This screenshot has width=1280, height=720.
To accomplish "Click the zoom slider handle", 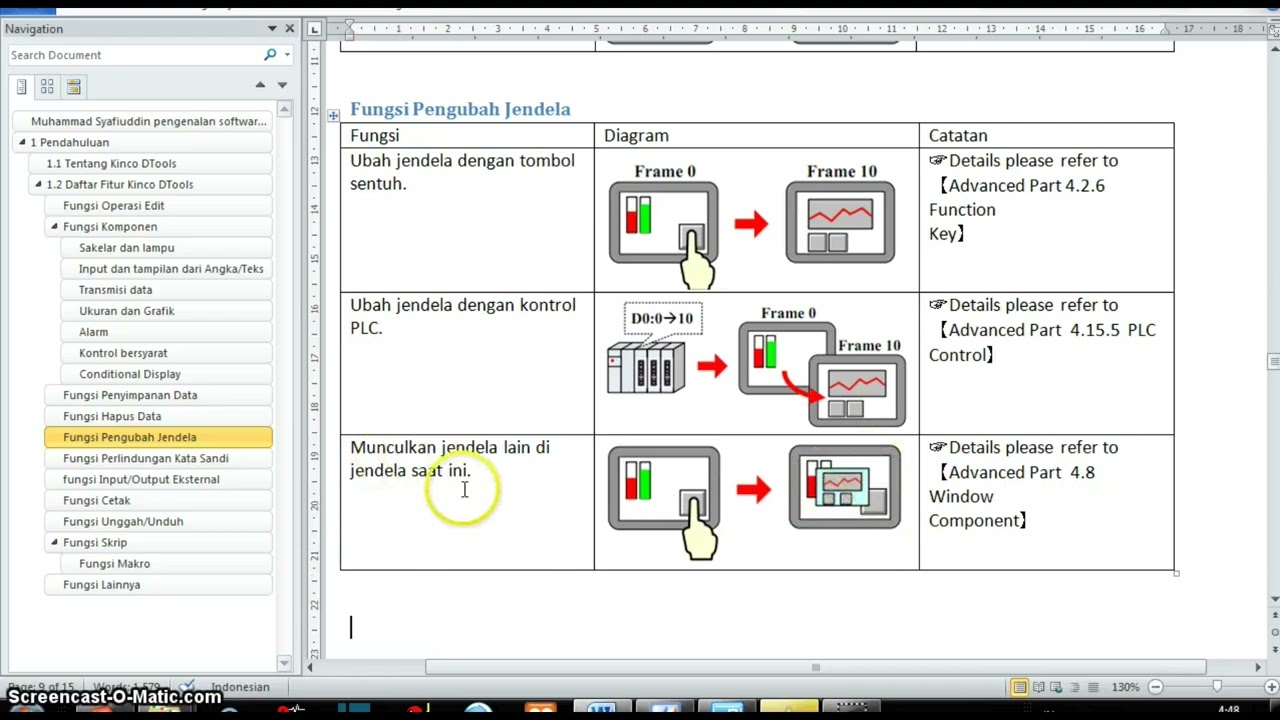I will coord(1217,687).
